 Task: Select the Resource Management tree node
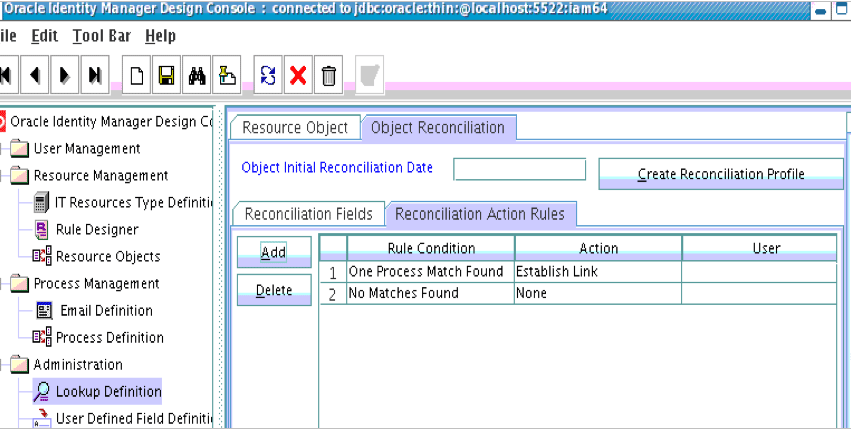pyautogui.click(x=101, y=175)
